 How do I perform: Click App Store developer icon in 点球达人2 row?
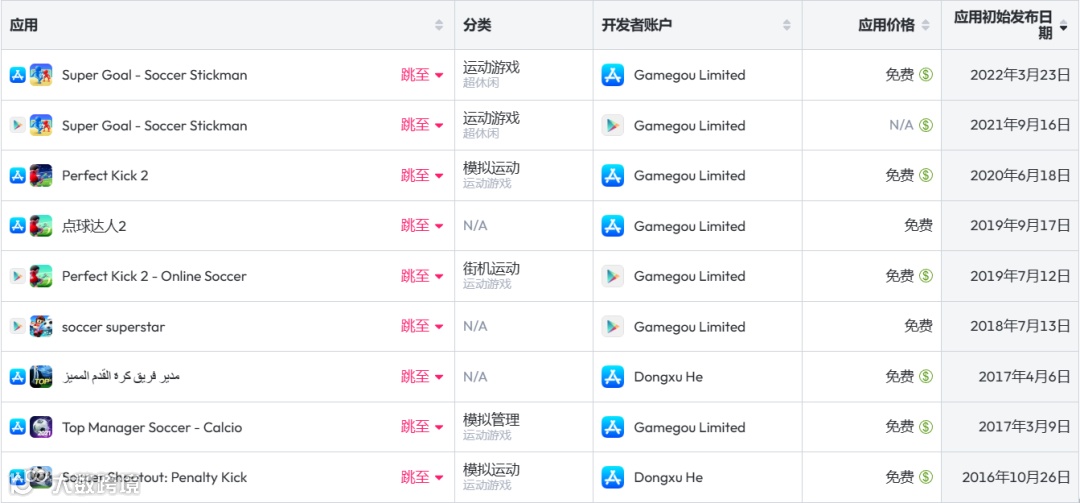pos(612,226)
